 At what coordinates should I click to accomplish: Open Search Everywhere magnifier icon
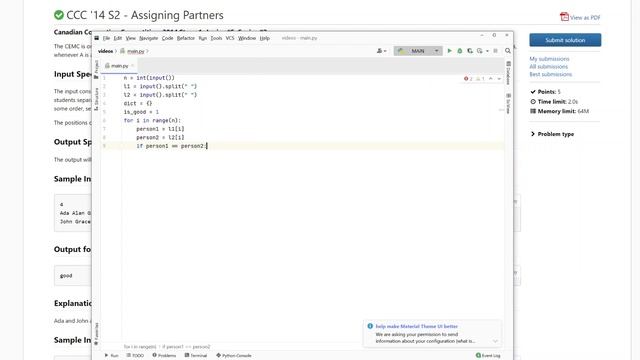coord(508,51)
